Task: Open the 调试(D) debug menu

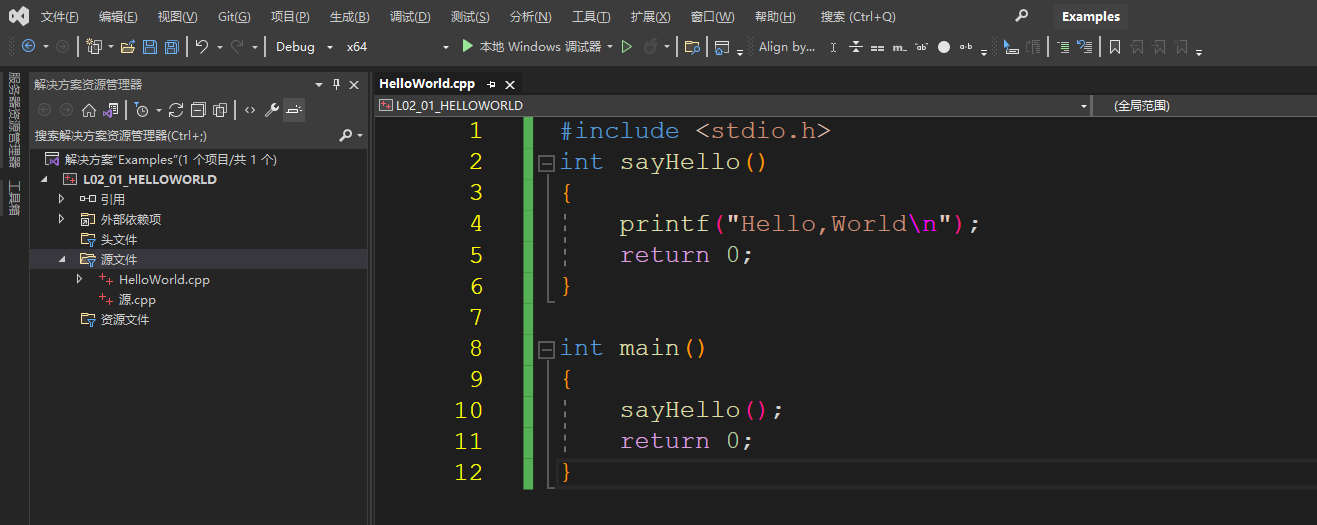Action: point(410,17)
